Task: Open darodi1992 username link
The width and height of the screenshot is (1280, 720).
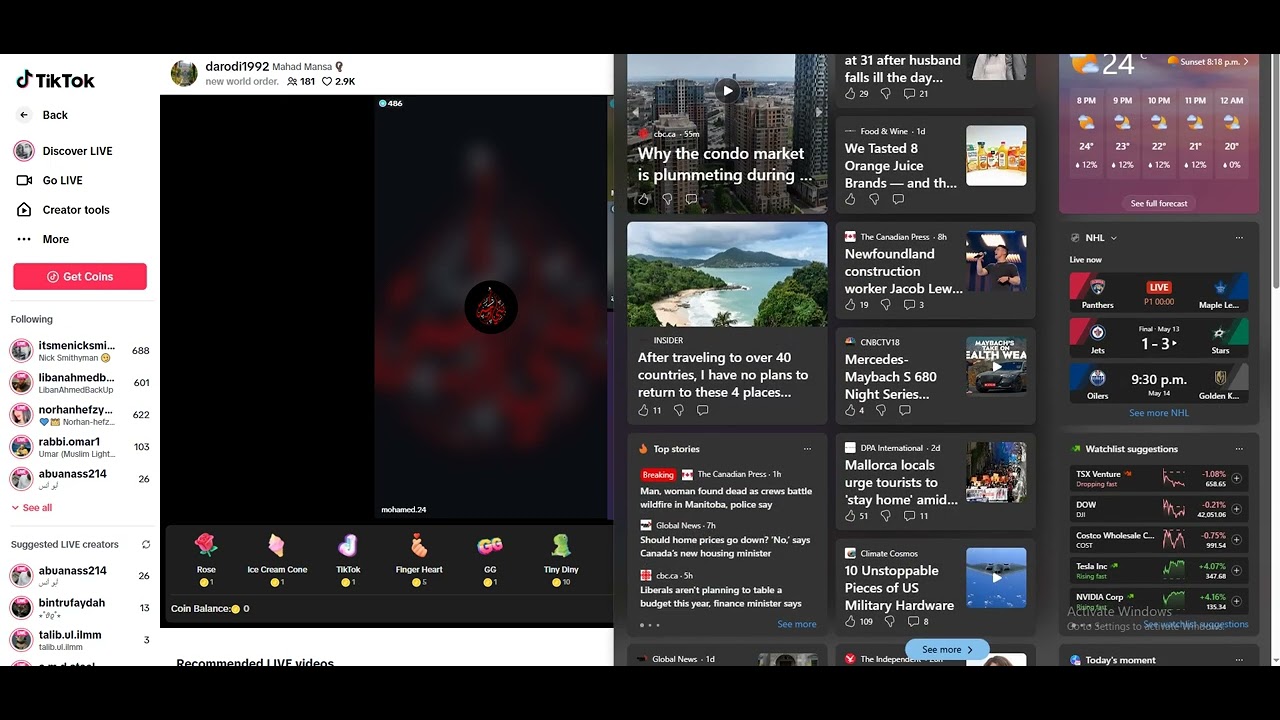Action: click(x=237, y=66)
